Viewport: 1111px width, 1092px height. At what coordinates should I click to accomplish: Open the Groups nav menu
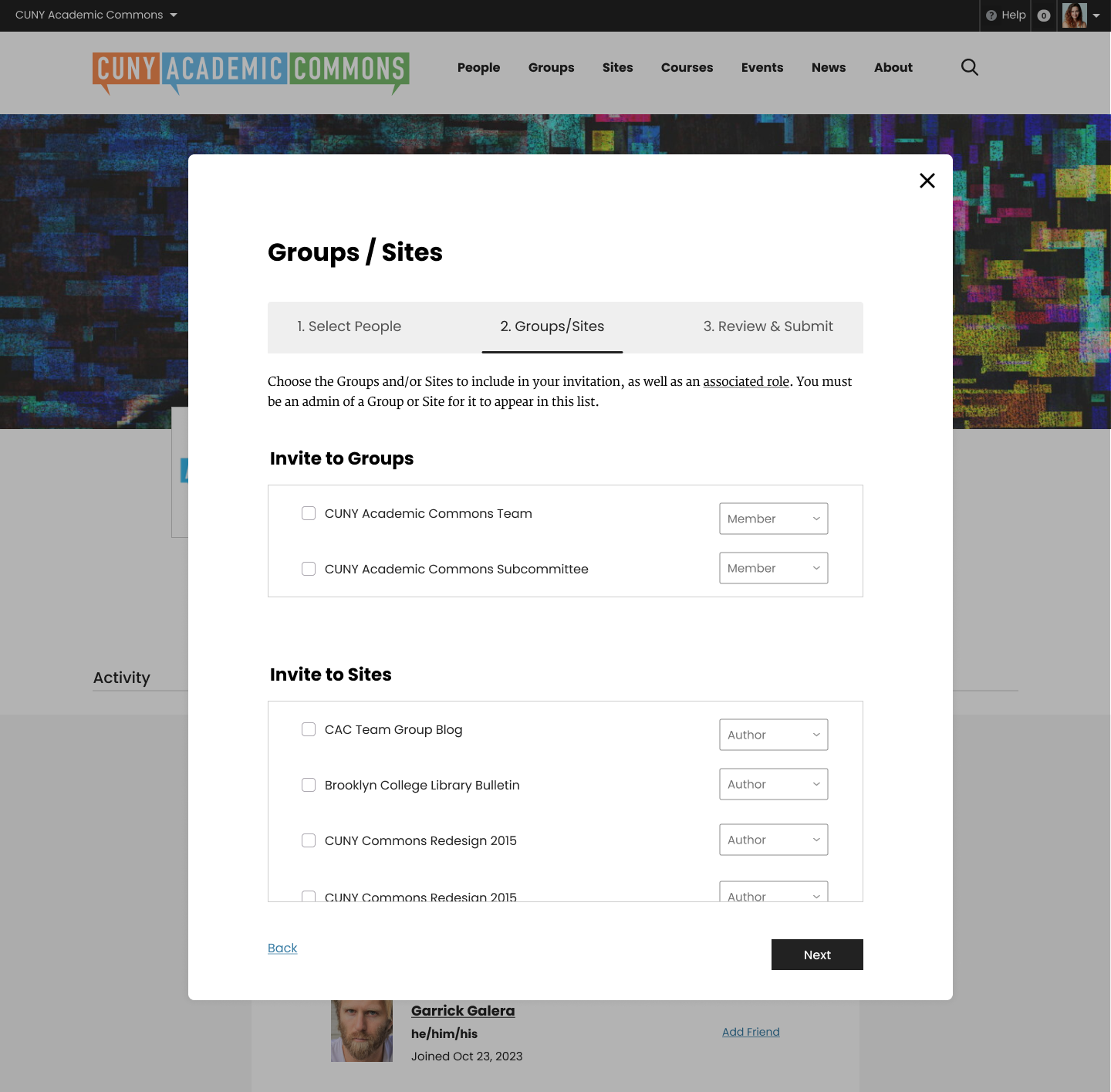click(551, 68)
